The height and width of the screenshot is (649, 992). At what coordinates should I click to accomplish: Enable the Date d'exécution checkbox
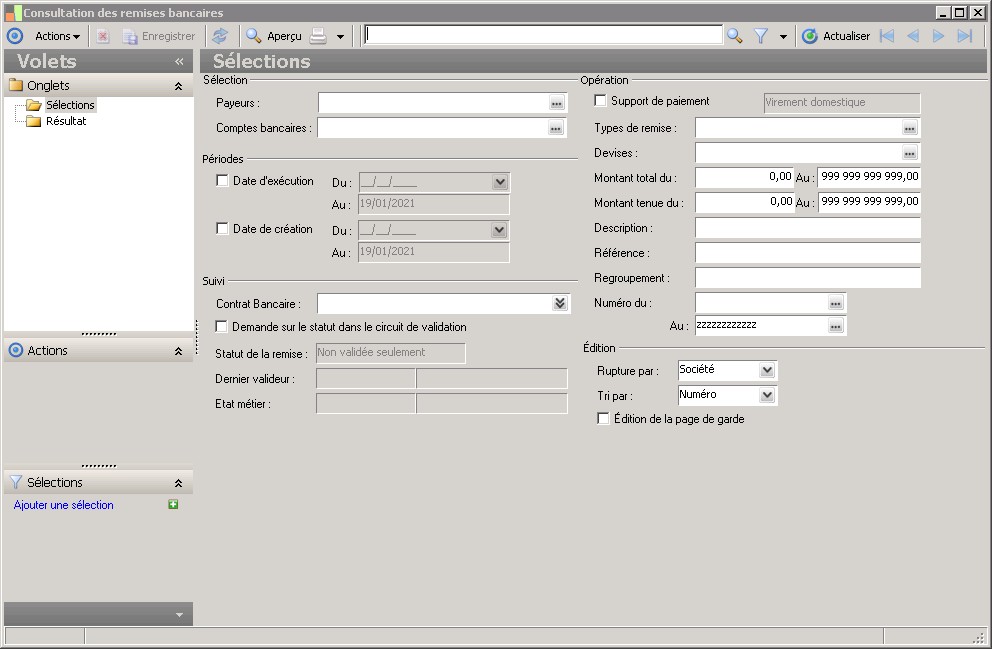pos(223,181)
